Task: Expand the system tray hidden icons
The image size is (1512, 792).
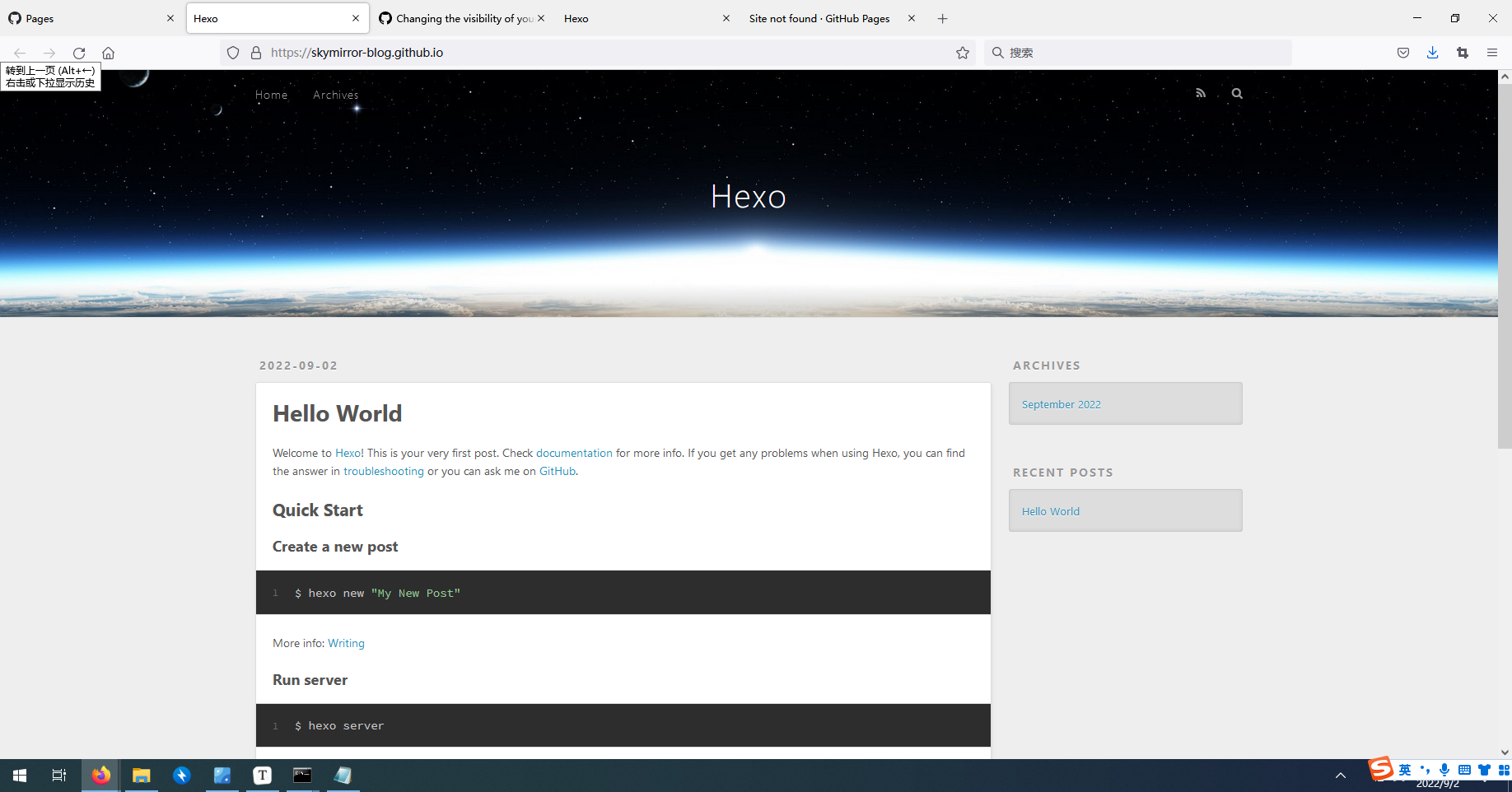Action: click(1341, 776)
